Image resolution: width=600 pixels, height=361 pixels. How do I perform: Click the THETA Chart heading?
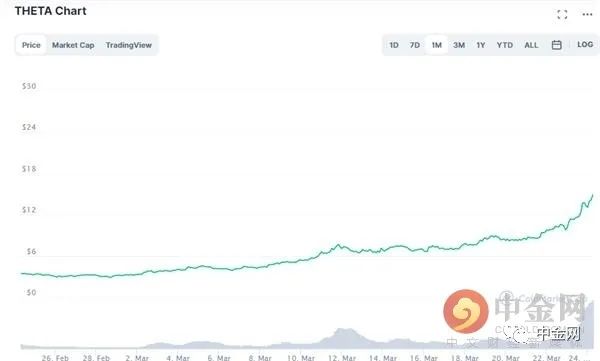pos(50,11)
